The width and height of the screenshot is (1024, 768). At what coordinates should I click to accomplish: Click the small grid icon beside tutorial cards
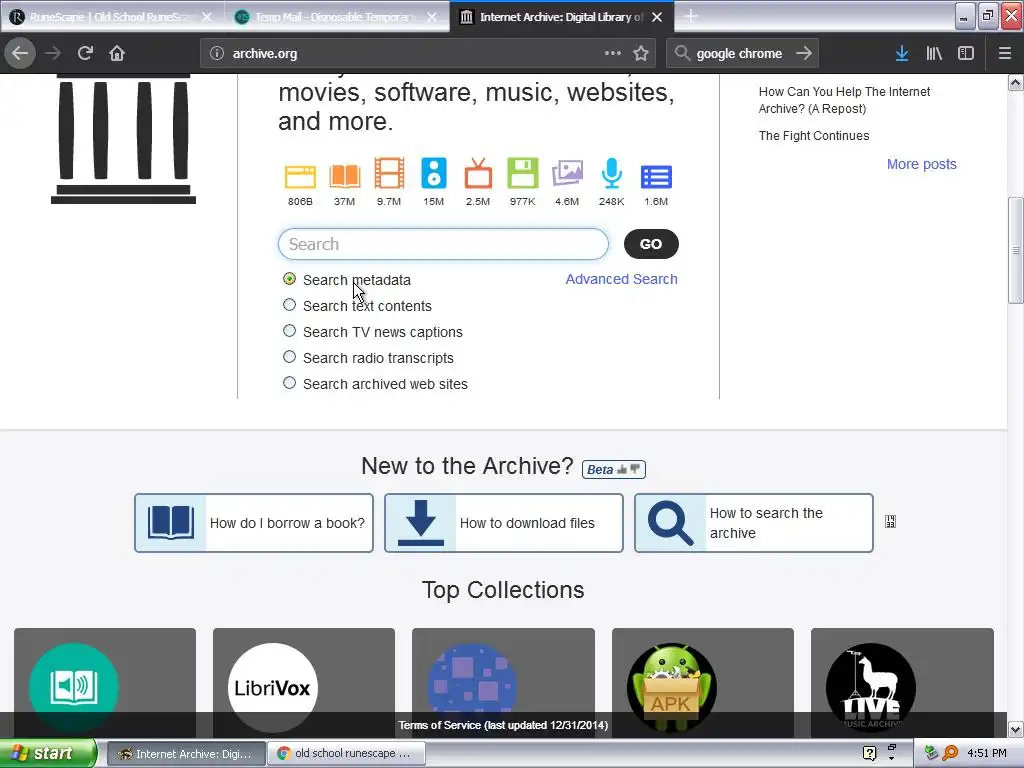890,521
